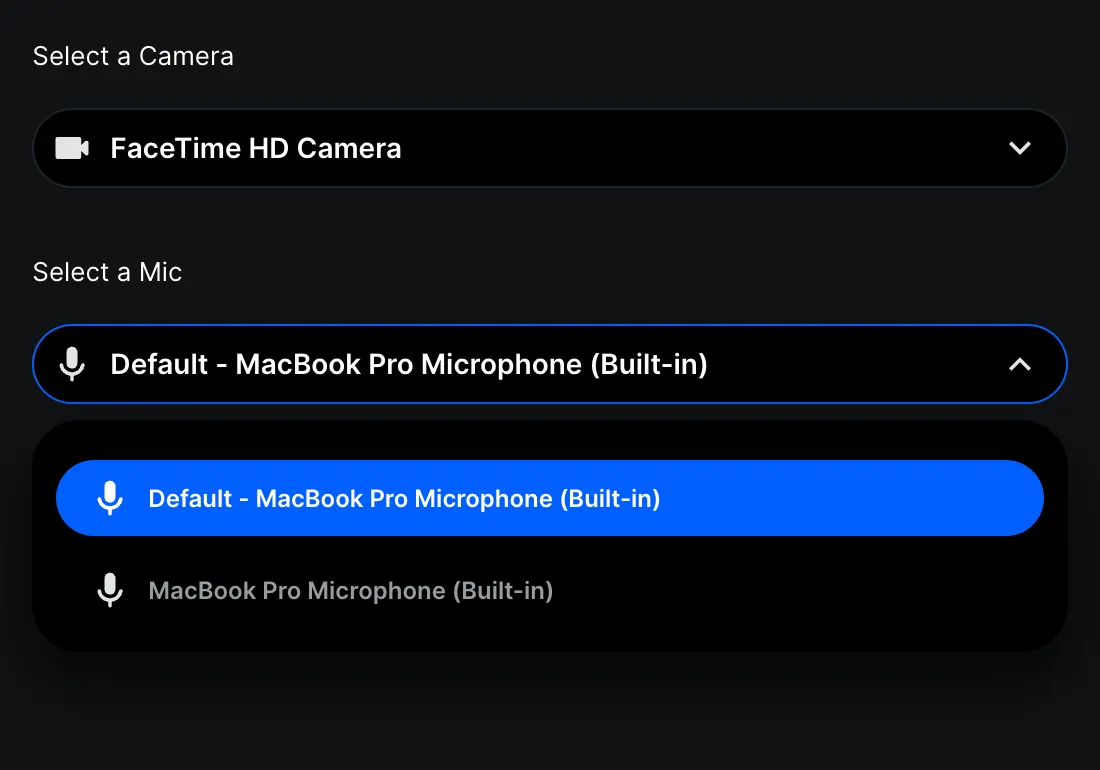Viewport: 1100px width, 770px height.
Task: Click the FaceTime HD Camera selector field
Action: point(550,148)
